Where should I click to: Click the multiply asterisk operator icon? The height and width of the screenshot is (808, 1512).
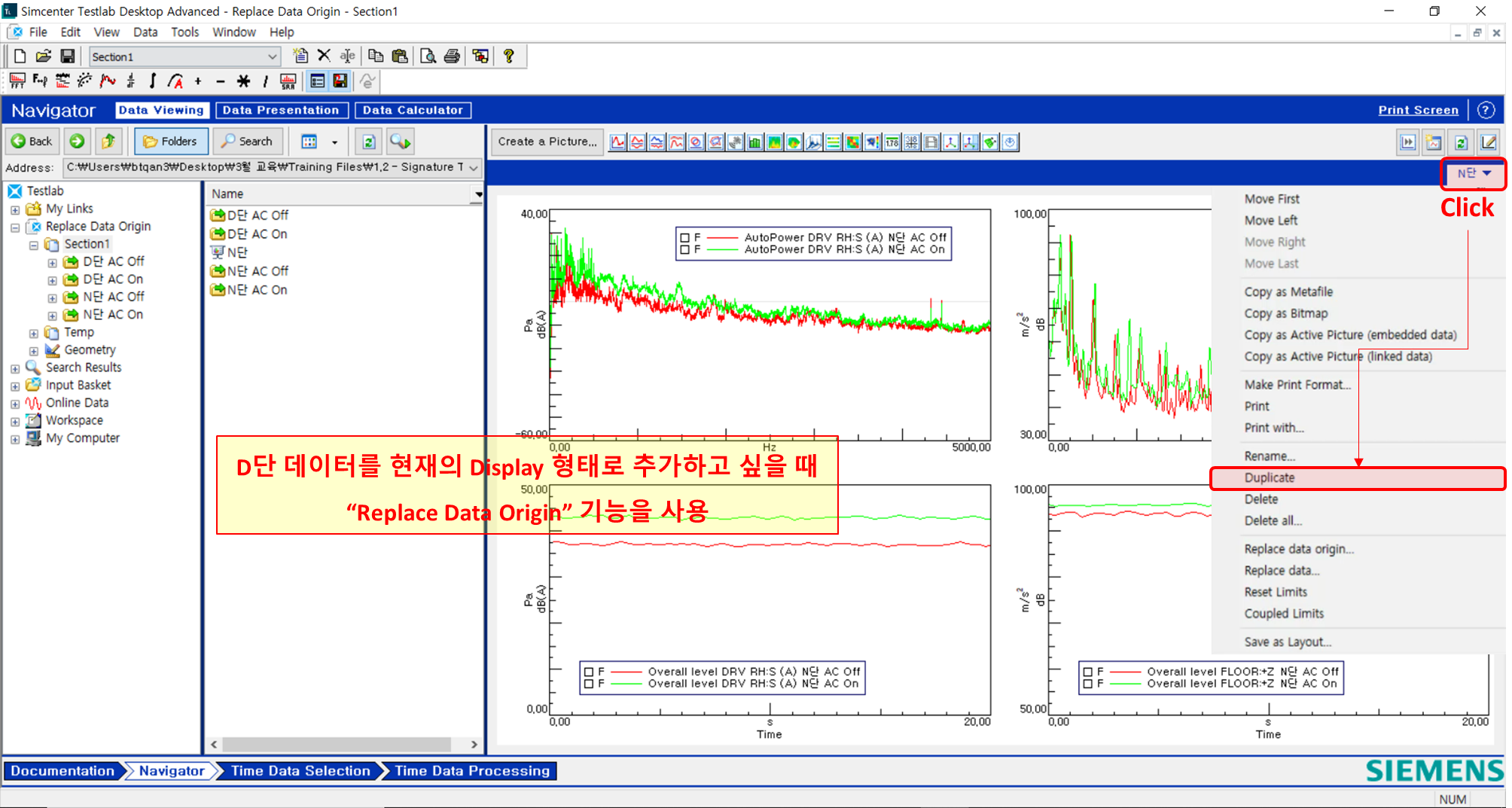(x=243, y=81)
